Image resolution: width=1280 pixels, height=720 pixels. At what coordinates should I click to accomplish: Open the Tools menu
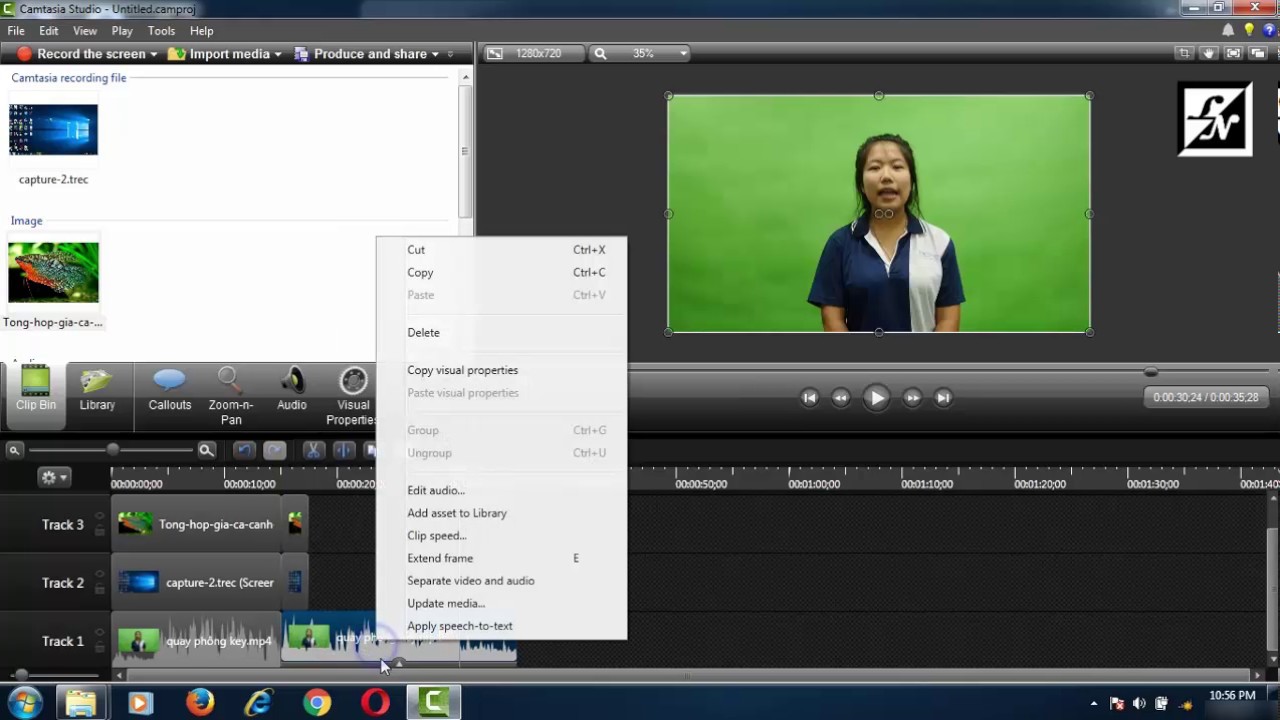[x=161, y=31]
